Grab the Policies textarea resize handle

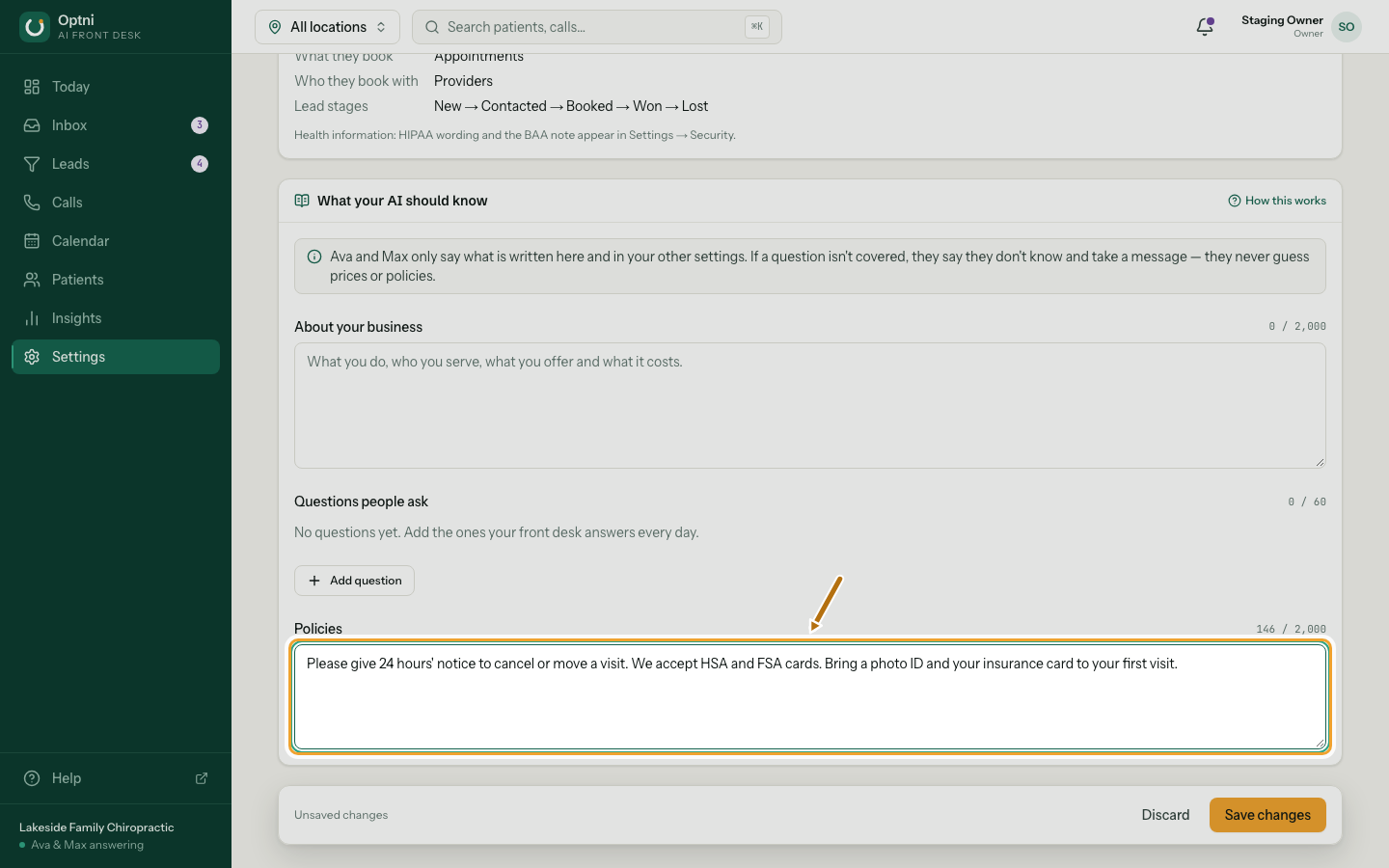click(x=1320, y=743)
